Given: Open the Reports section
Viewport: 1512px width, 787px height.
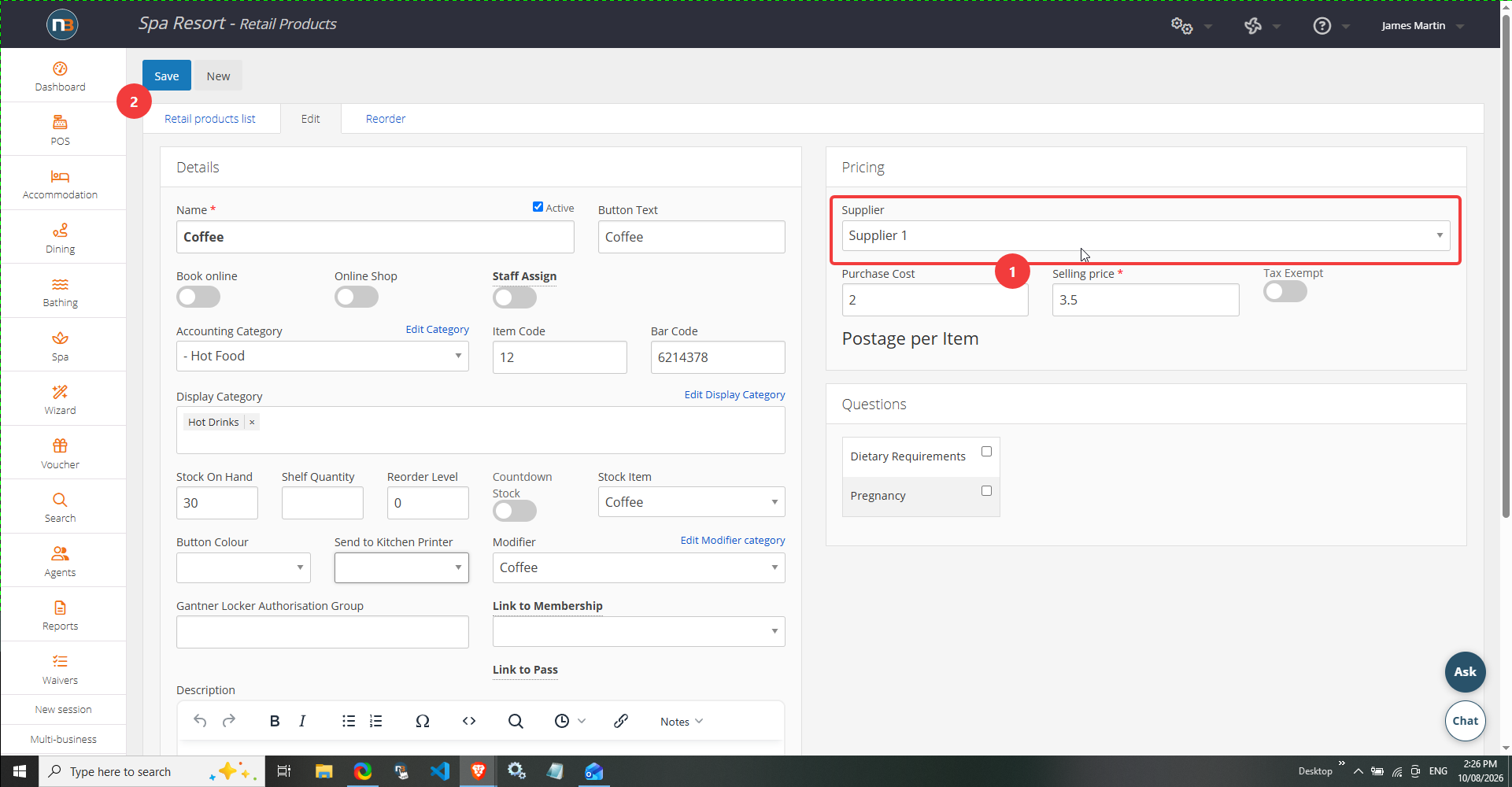Looking at the screenshot, I should [x=61, y=615].
